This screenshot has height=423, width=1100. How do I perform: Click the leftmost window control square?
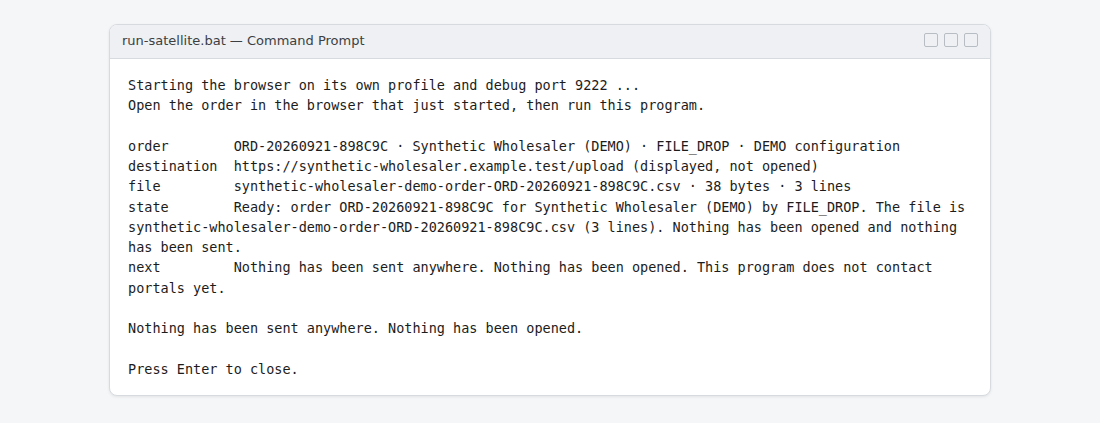click(x=931, y=40)
